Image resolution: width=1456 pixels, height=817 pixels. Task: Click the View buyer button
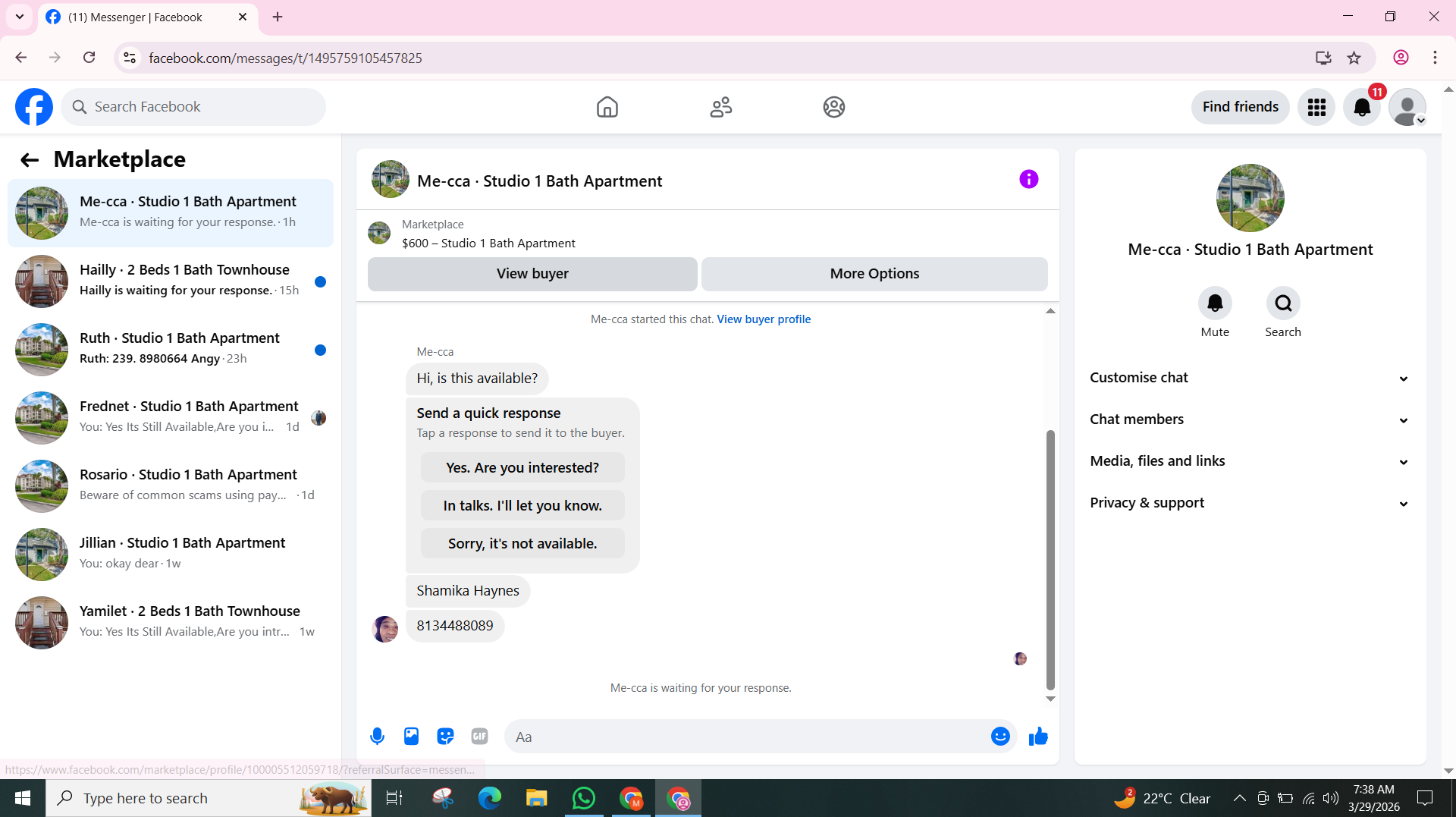coord(532,274)
